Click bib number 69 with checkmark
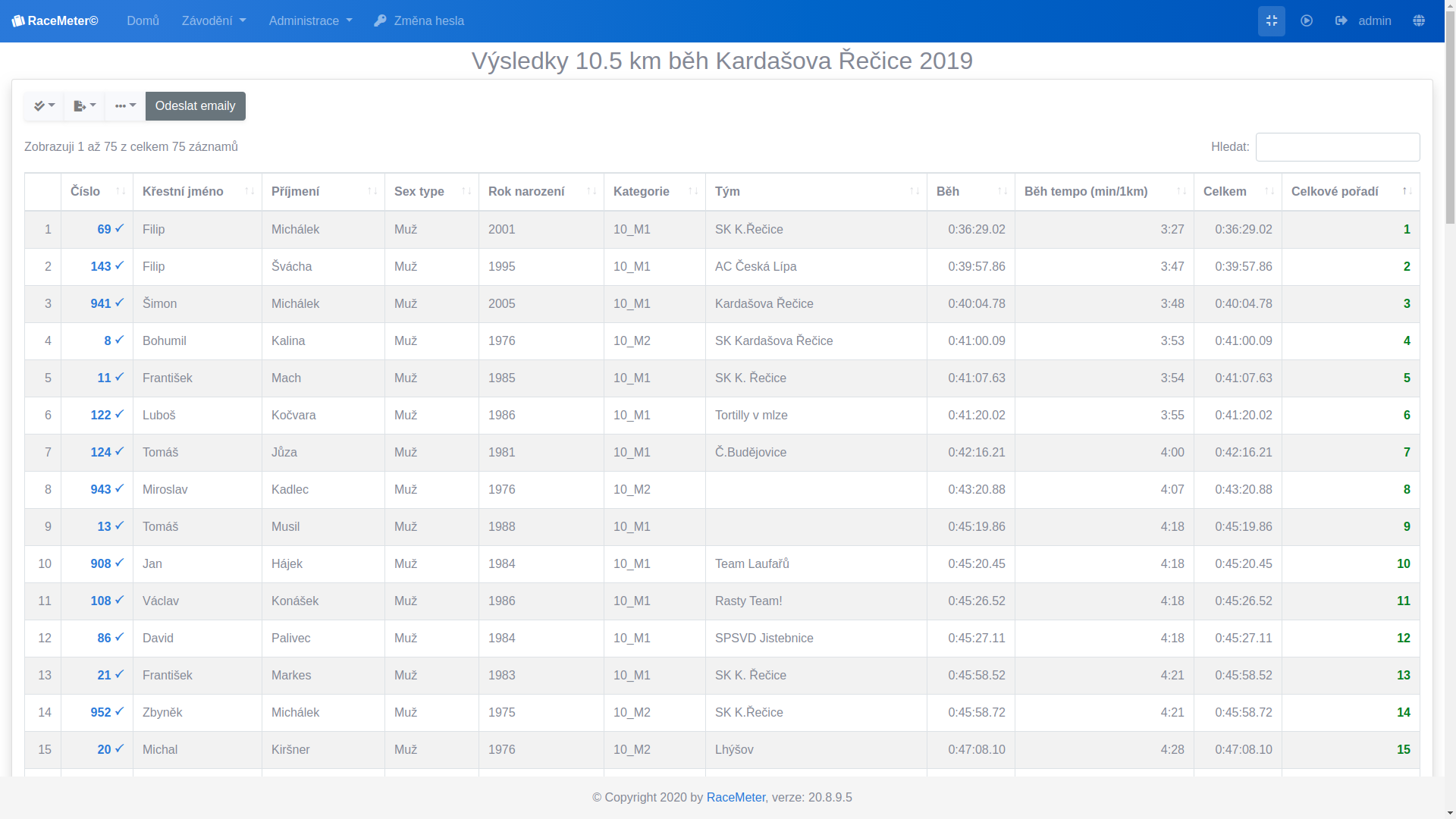Viewport: 1456px width, 819px height. coord(111,229)
